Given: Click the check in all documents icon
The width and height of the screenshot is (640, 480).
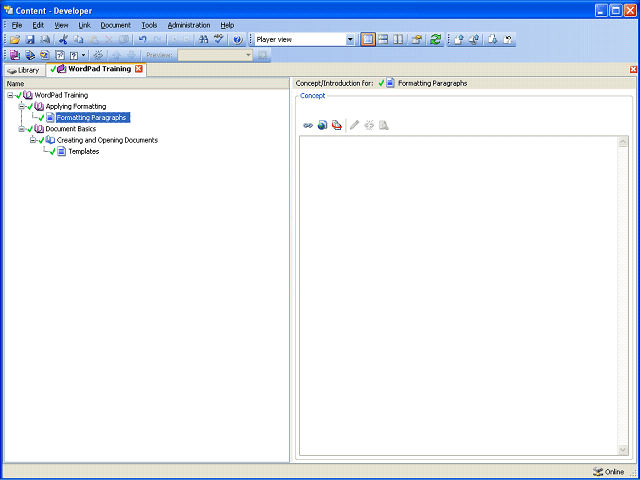Looking at the screenshot, I should click(474, 40).
